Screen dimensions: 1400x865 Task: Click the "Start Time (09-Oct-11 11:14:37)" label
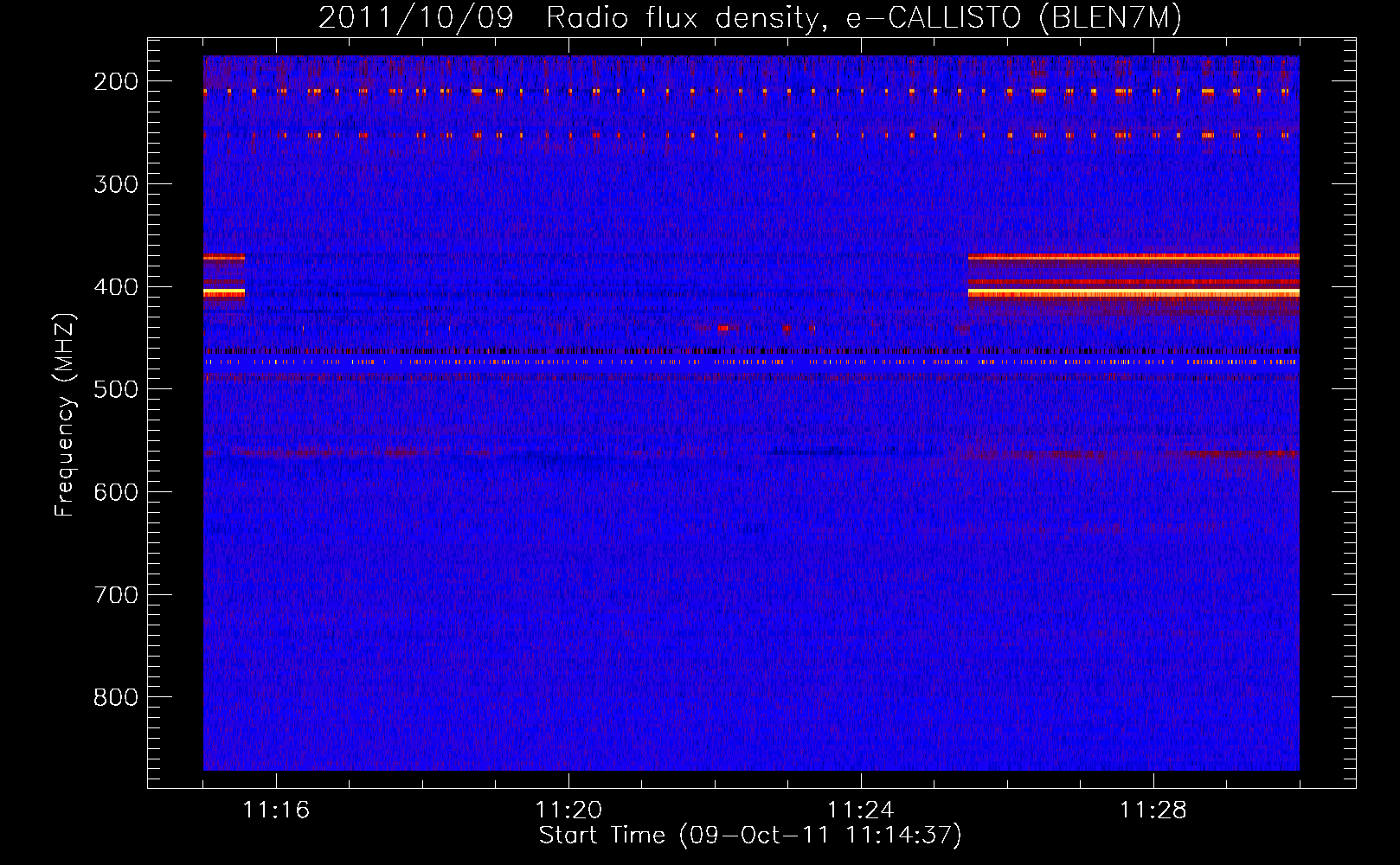pos(750,835)
